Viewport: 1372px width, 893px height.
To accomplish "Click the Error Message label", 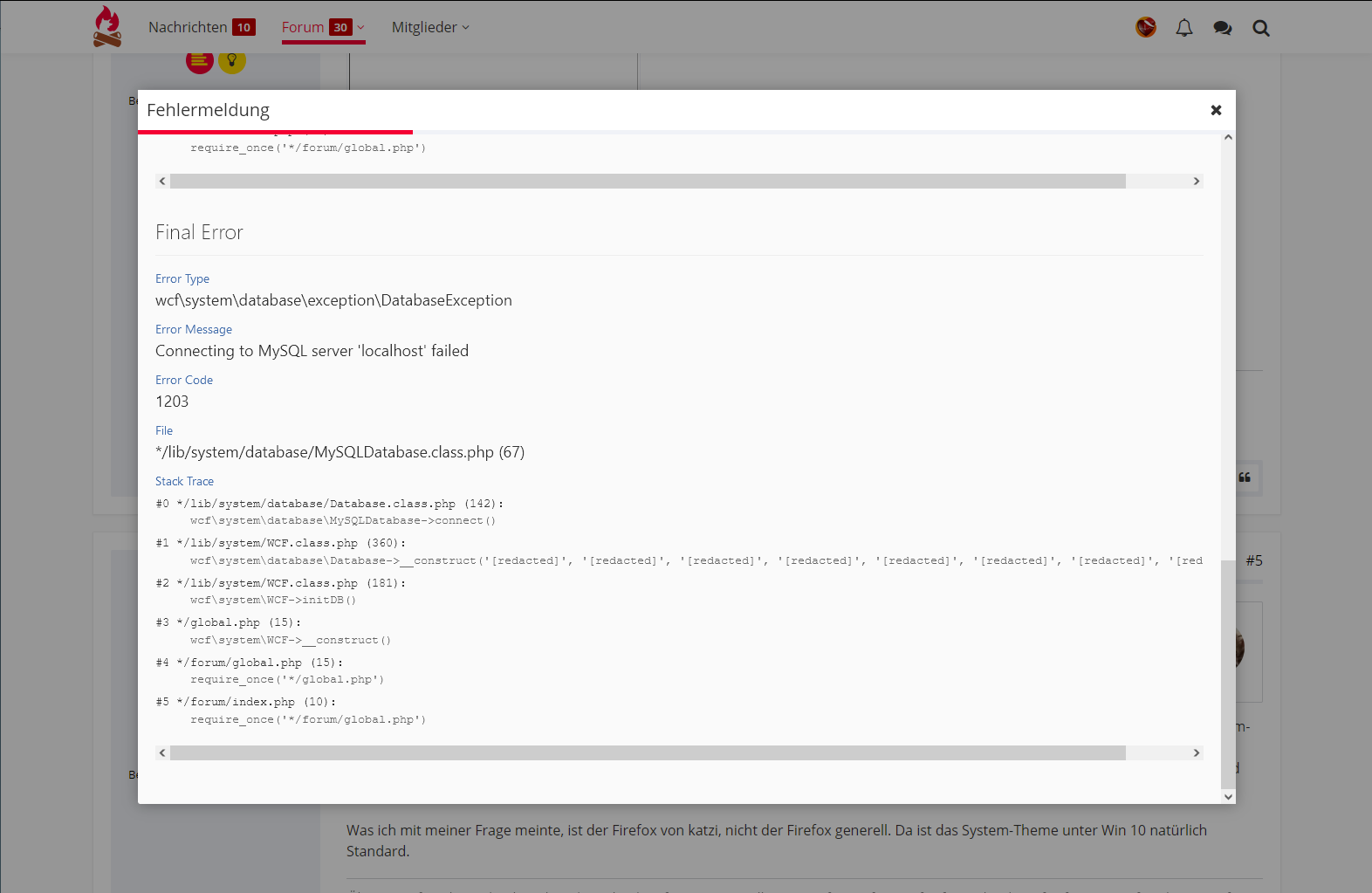I will pyautogui.click(x=194, y=329).
